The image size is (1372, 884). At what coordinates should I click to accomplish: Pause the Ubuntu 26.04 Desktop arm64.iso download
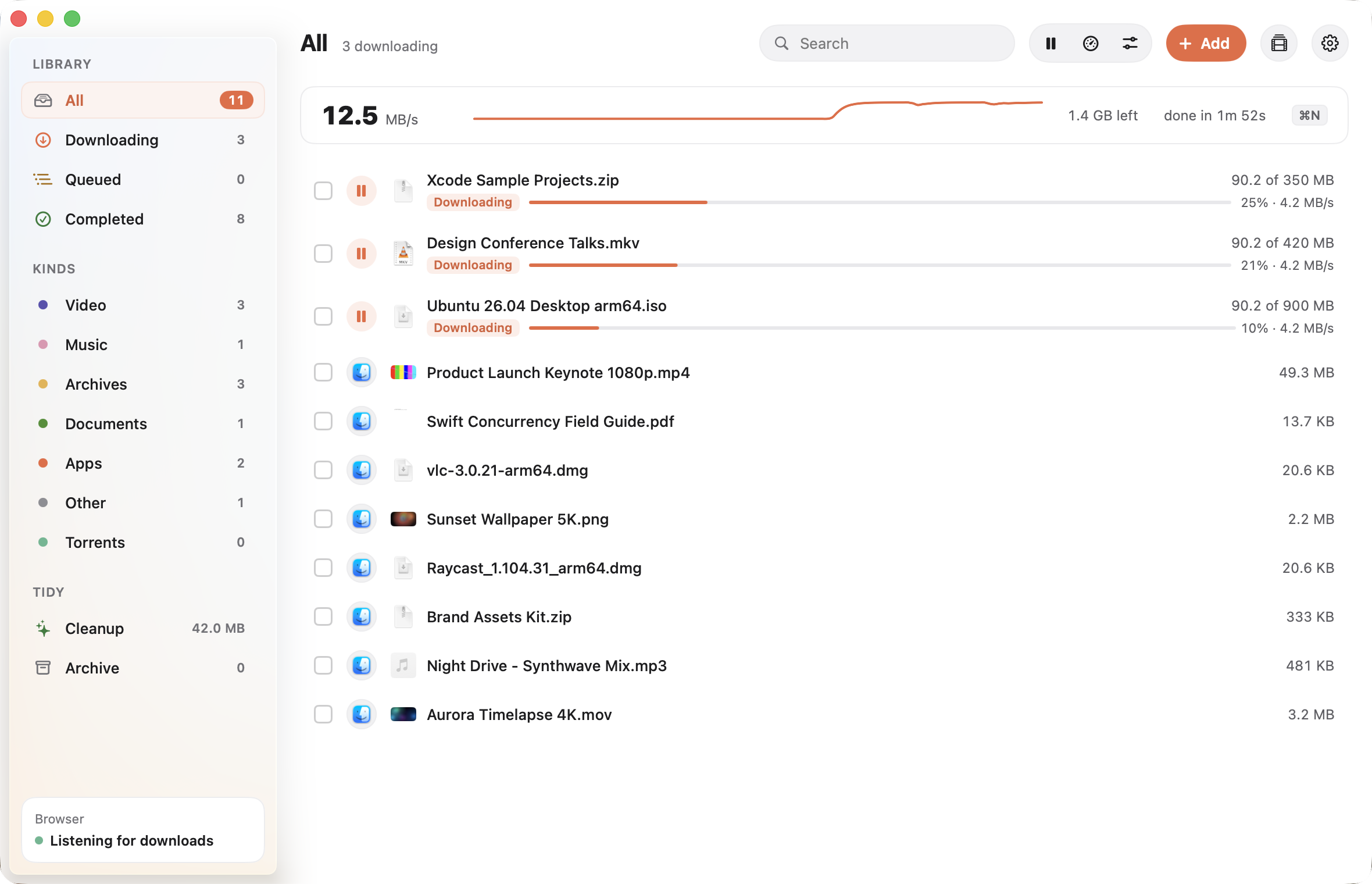click(362, 316)
